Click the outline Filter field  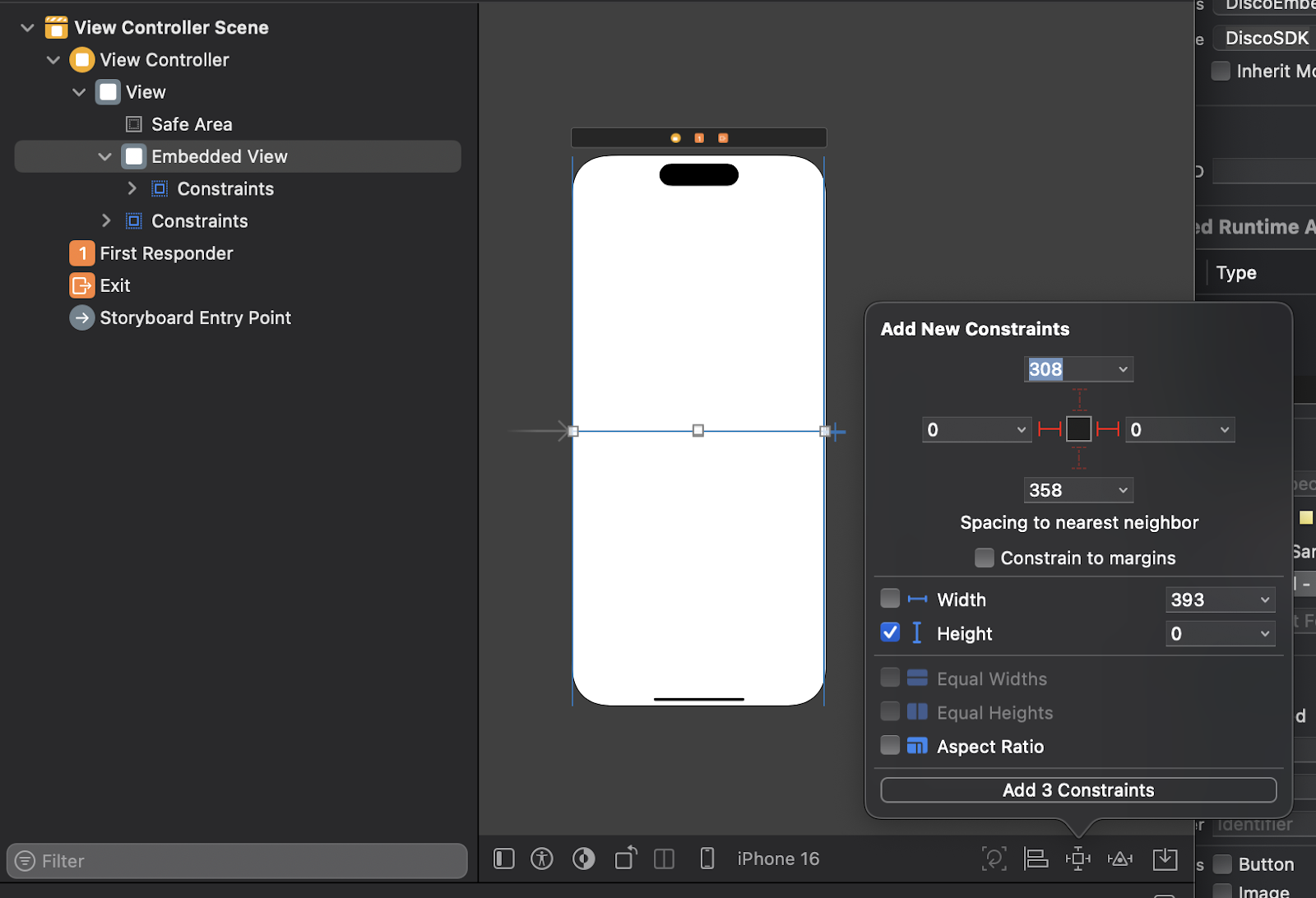point(237,861)
